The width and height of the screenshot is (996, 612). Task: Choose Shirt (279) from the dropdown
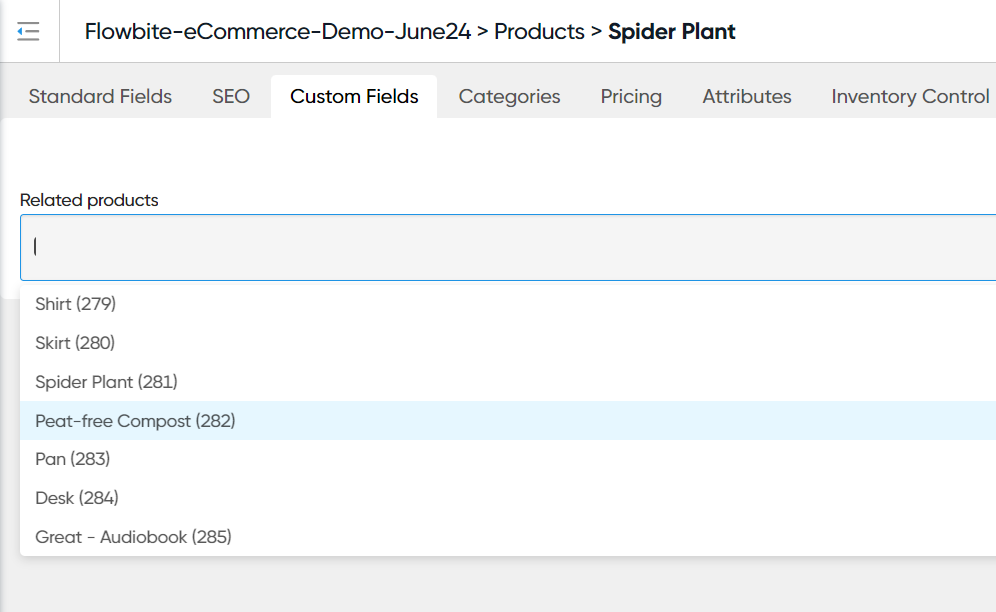(76, 304)
